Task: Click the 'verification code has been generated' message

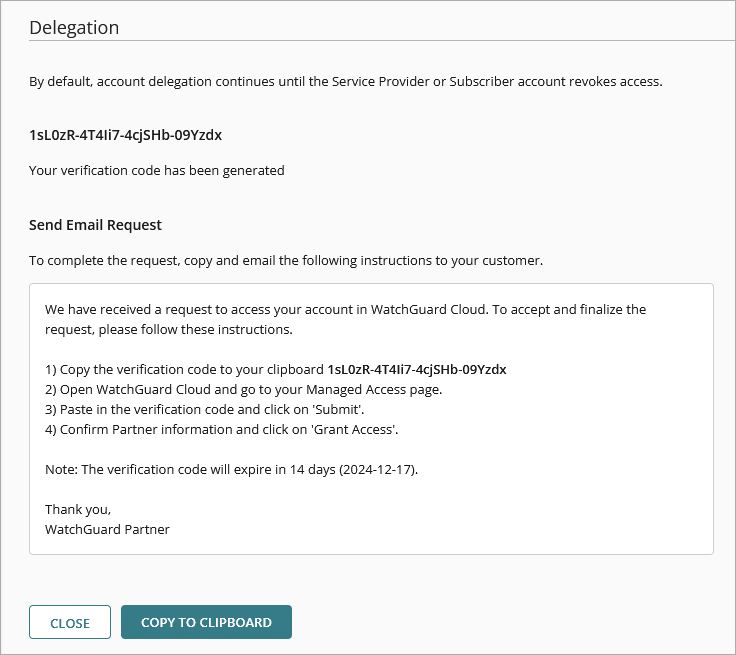Action: 157,170
